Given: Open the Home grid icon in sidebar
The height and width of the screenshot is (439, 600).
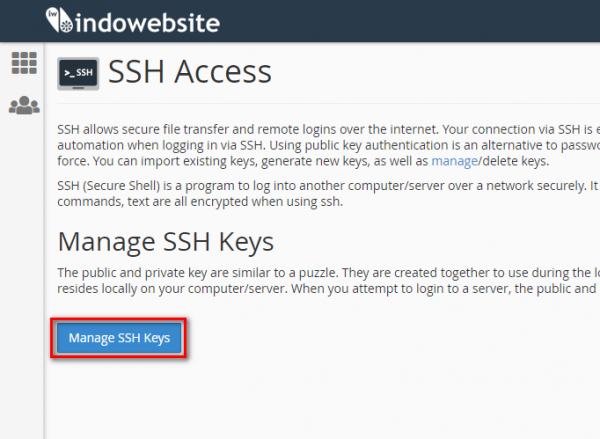Looking at the screenshot, I should (x=23, y=63).
